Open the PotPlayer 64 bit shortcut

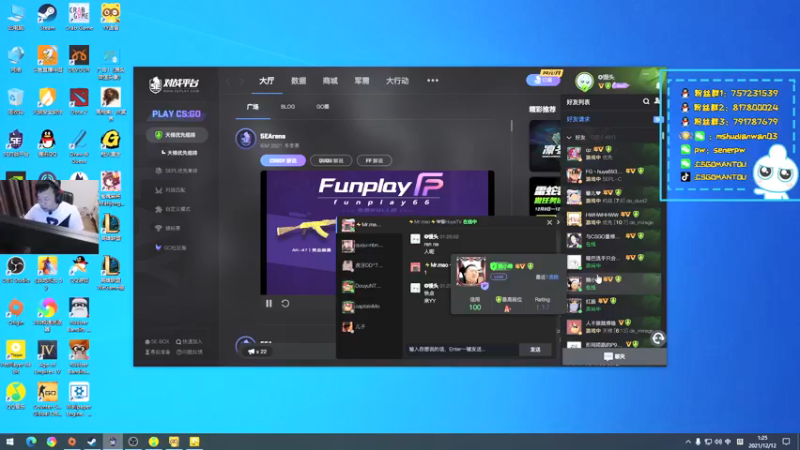[x=16, y=357]
